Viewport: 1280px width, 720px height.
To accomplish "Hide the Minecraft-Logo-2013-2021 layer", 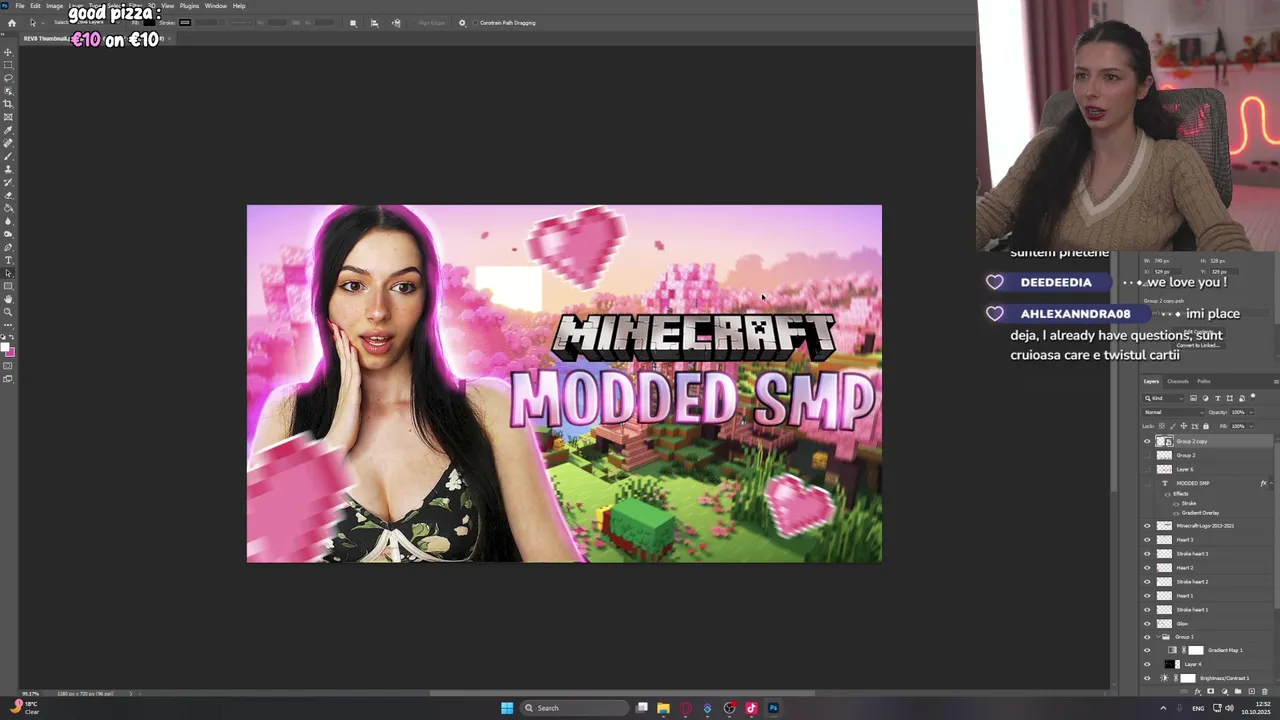I will [1147, 525].
